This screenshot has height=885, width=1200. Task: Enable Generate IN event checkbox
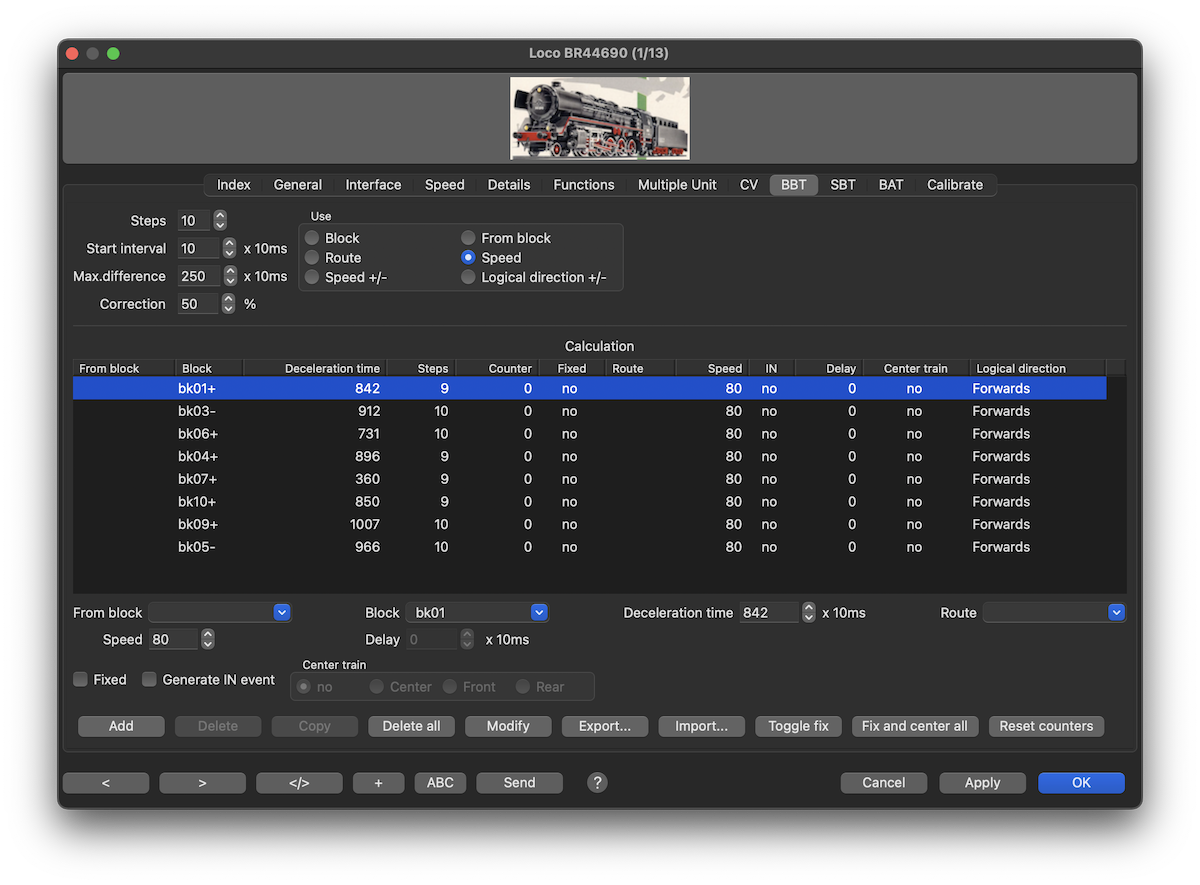(x=150, y=680)
